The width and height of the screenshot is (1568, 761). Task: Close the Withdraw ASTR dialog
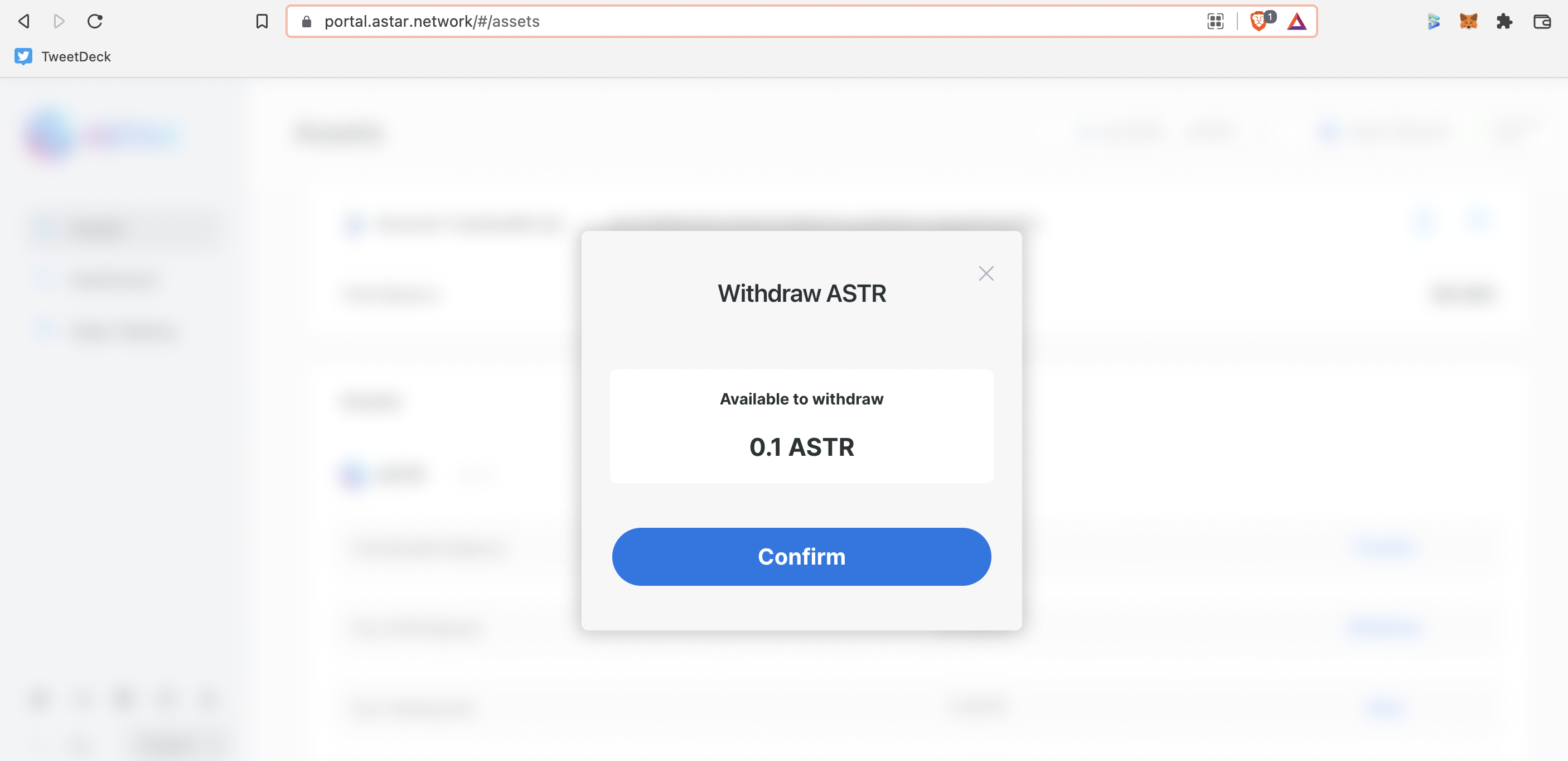point(986,273)
